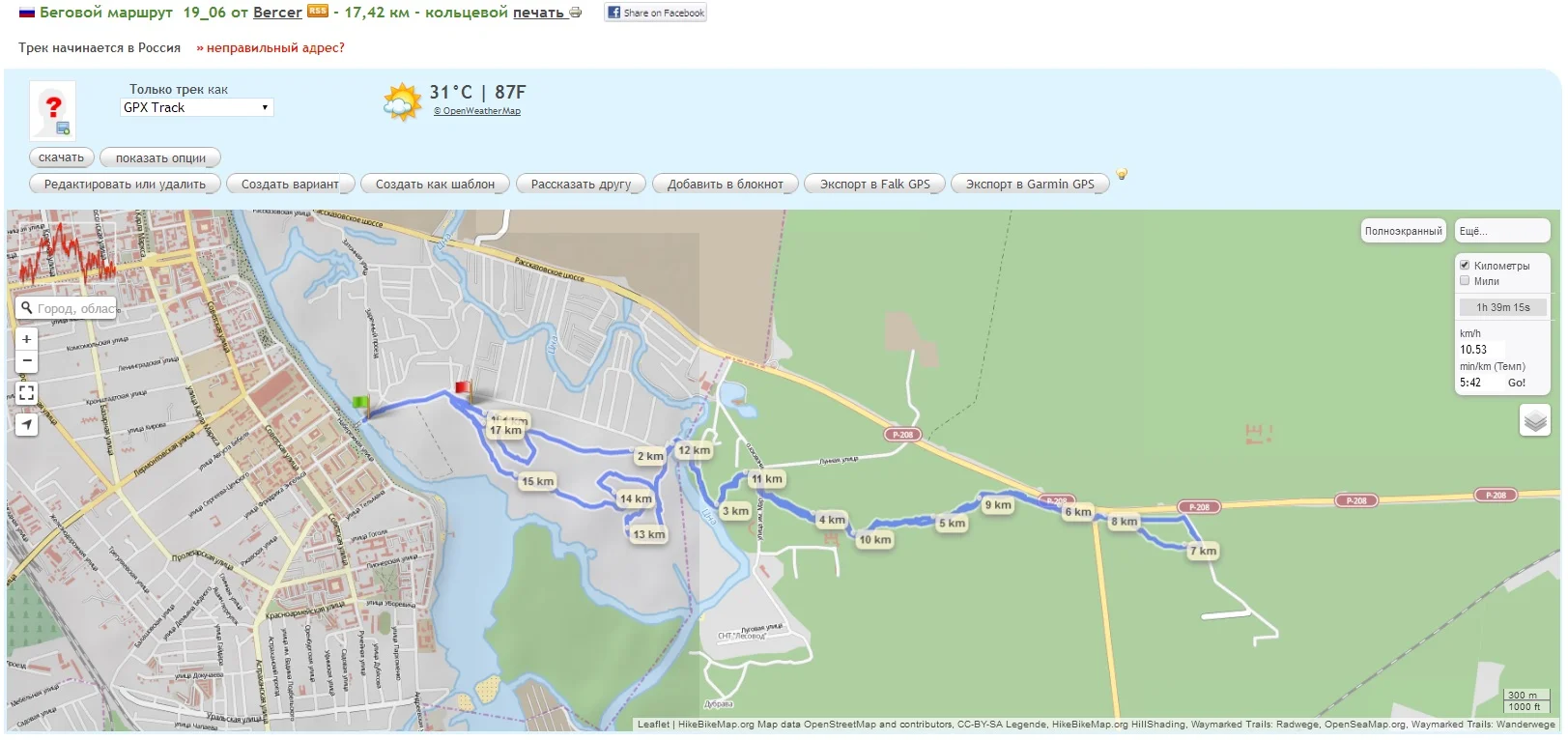Enable the Мили checkbox
Screen dimensions: 1568x740
pos(1465,280)
